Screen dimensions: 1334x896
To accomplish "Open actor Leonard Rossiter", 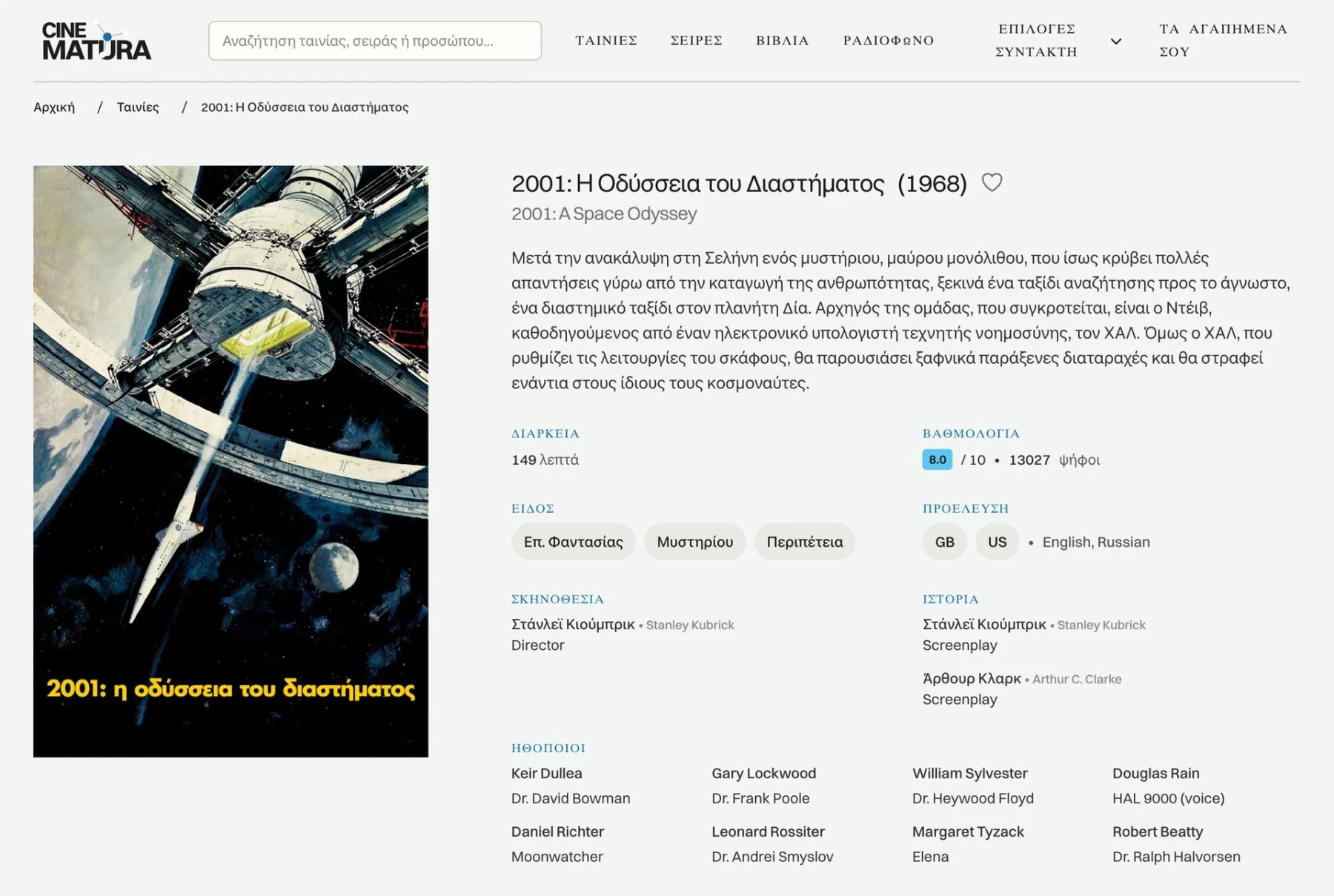I will point(769,832).
